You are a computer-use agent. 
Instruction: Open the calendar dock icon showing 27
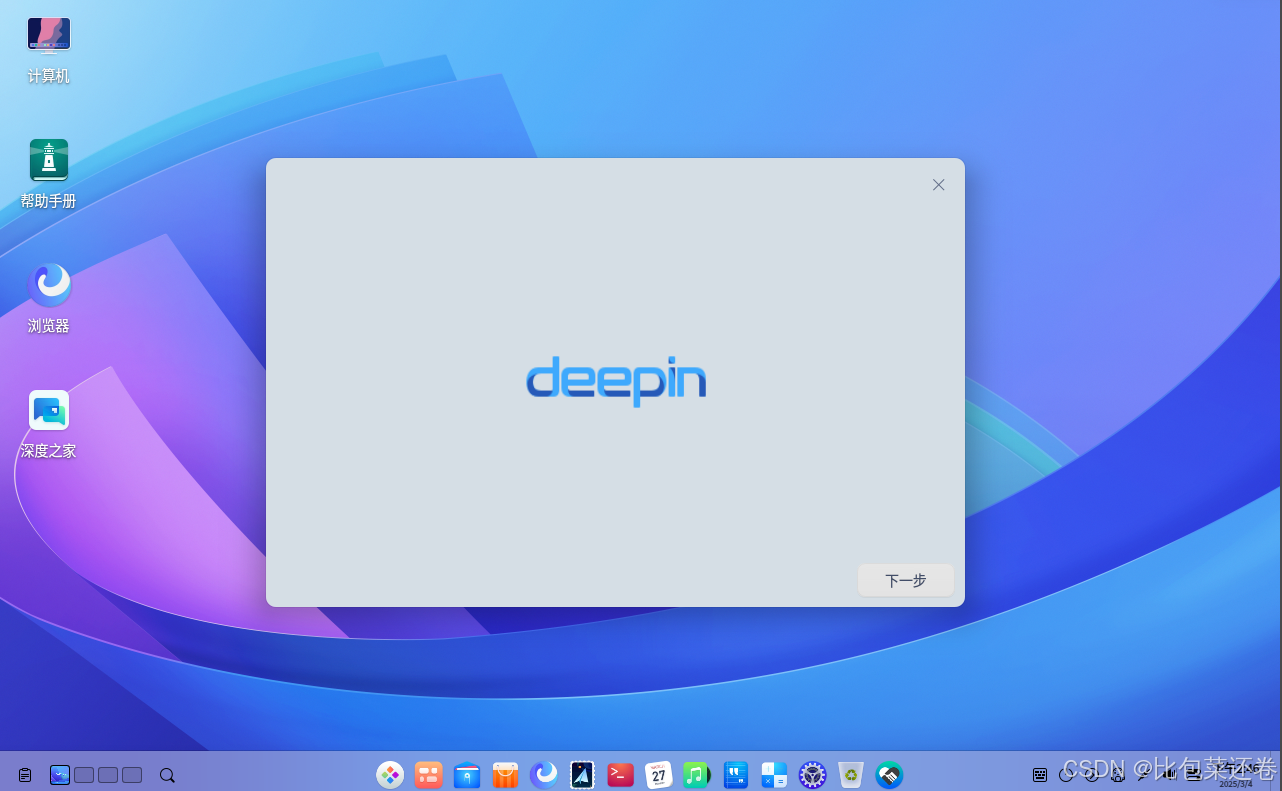pos(659,774)
